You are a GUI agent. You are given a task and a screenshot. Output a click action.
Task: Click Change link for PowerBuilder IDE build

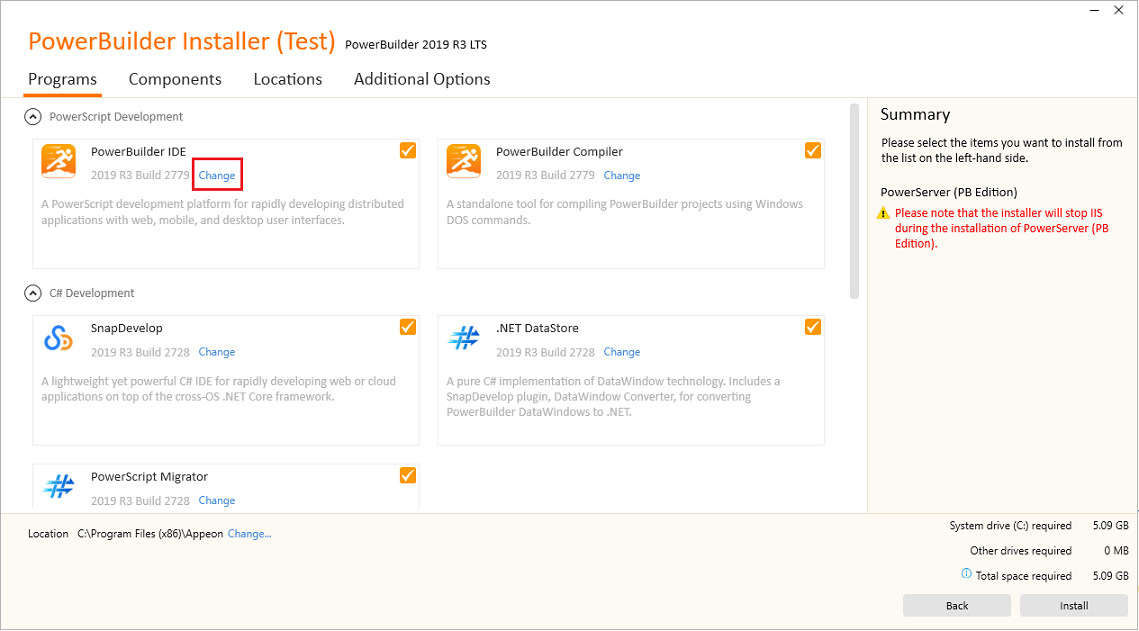pos(217,176)
